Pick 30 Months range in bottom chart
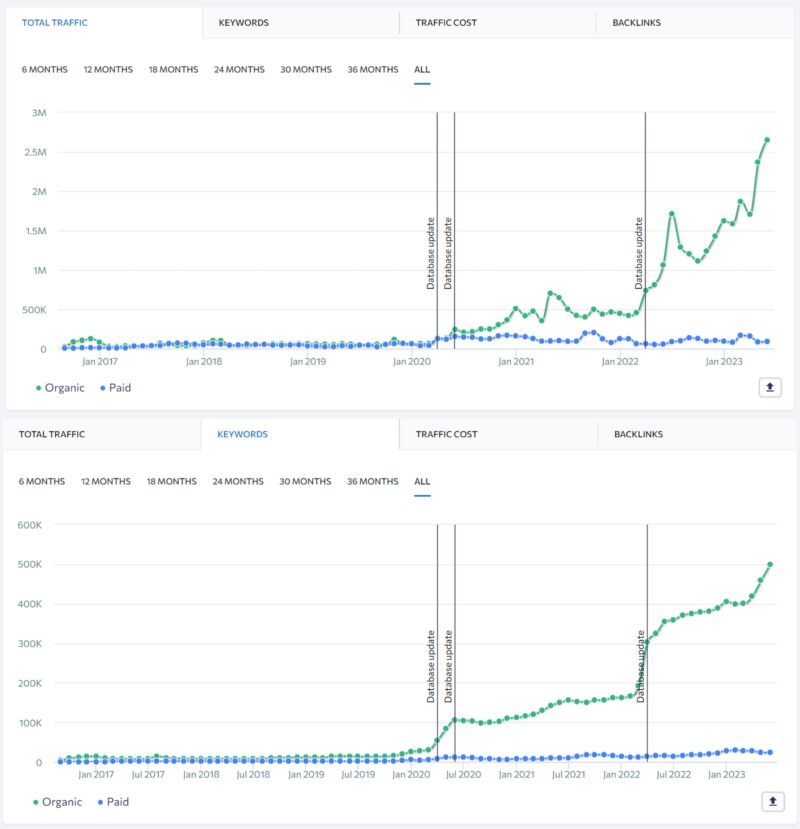Image resolution: width=800 pixels, height=829 pixels. coord(305,482)
